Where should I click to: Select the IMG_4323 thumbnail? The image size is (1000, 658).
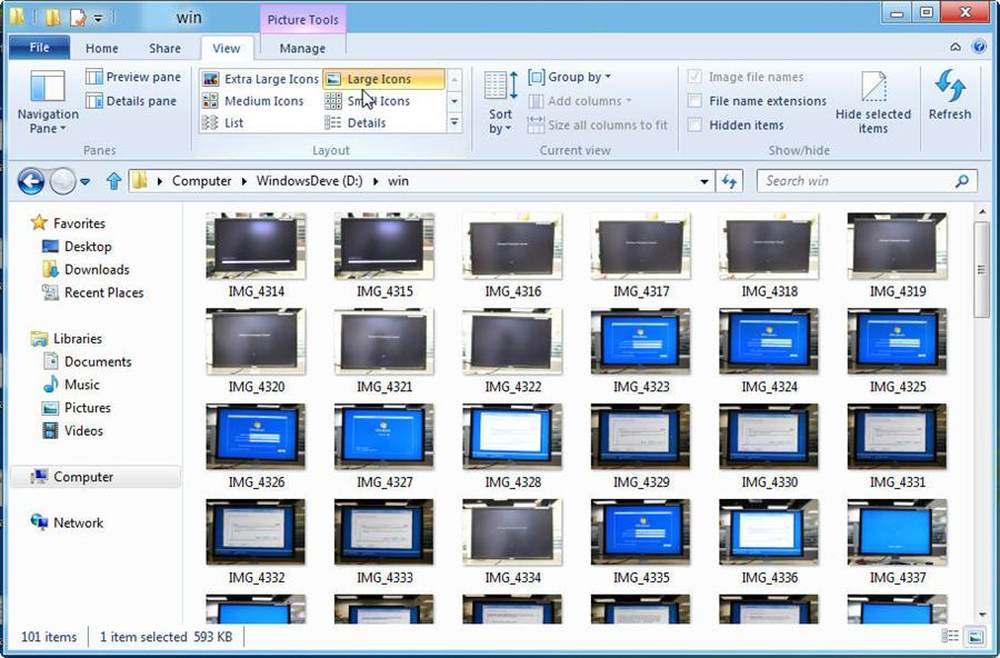point(640,341)
